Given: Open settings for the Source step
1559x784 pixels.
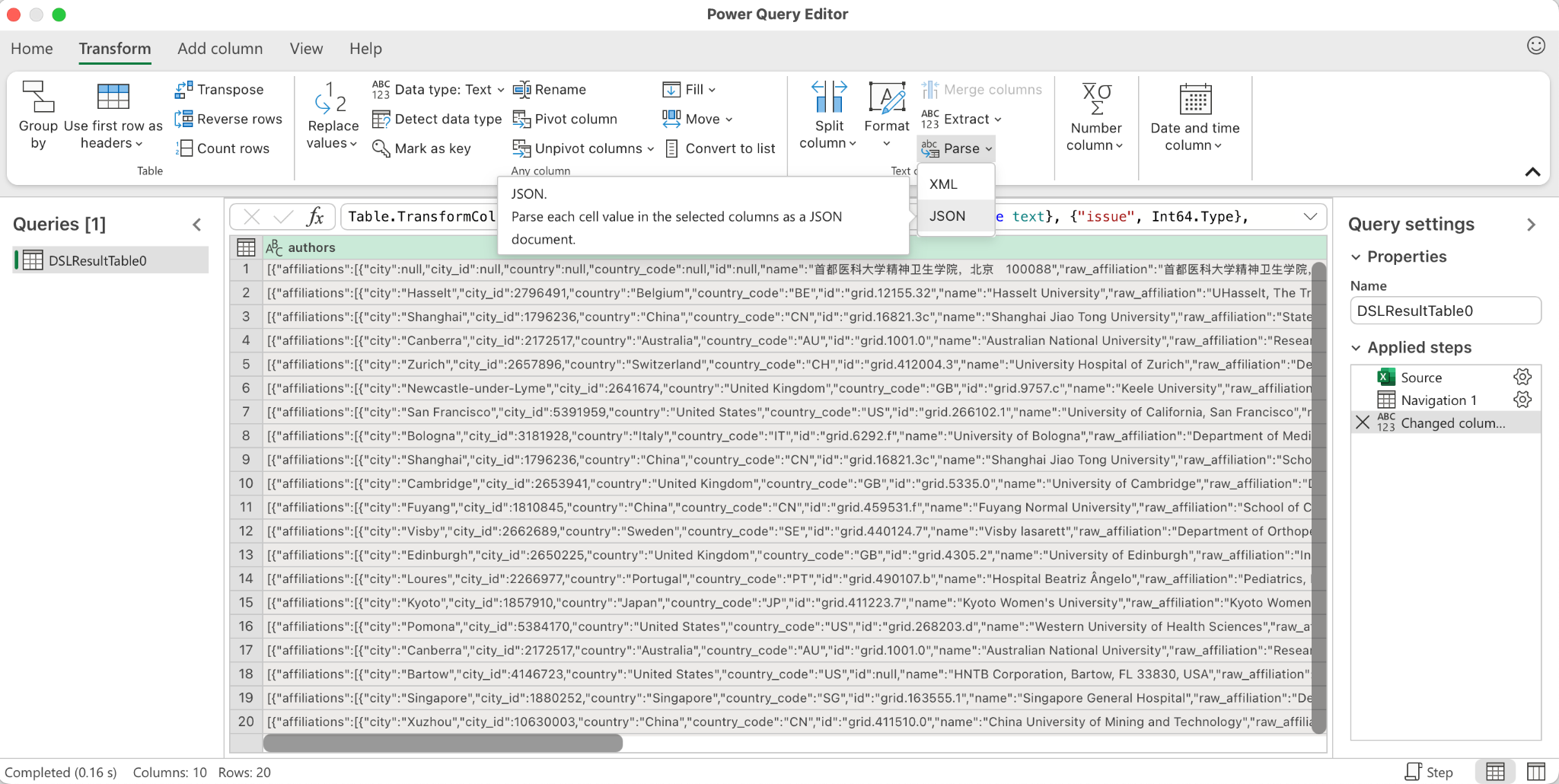Looking at the screenshot, I should pyautogui.click(x=1522, y=376).
